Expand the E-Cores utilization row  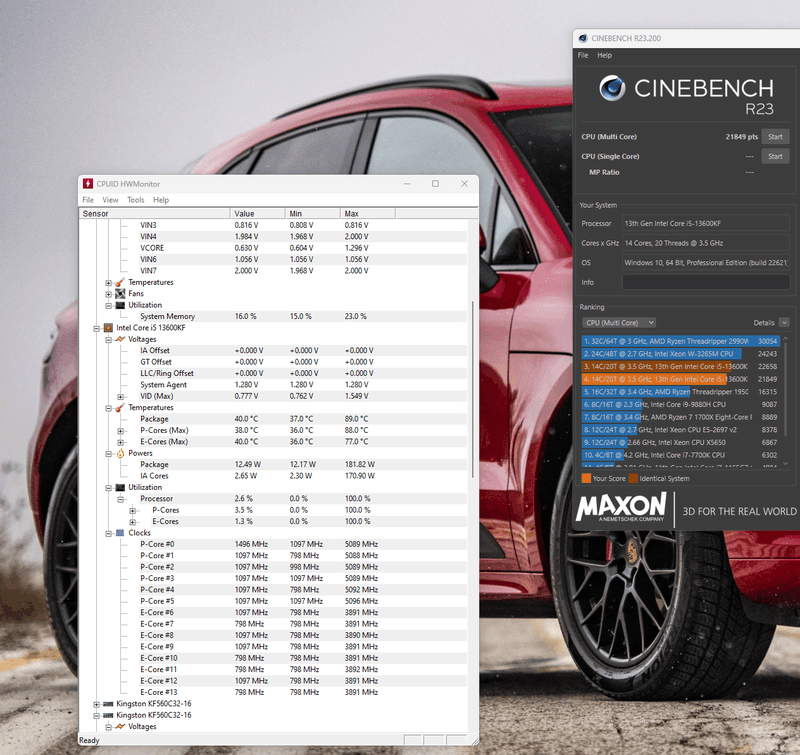point(133,522)
